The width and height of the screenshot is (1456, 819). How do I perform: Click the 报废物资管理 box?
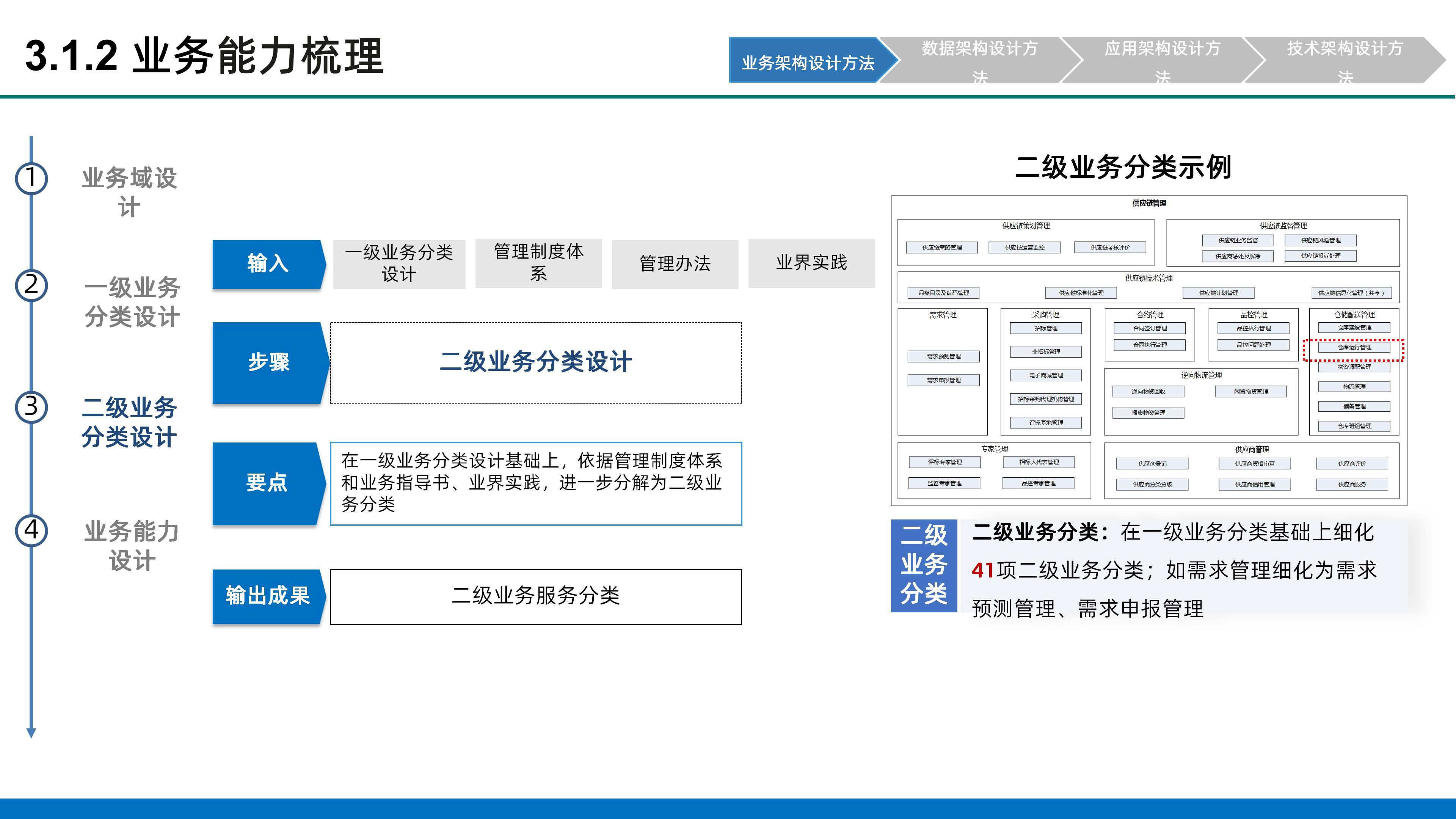1148,413
